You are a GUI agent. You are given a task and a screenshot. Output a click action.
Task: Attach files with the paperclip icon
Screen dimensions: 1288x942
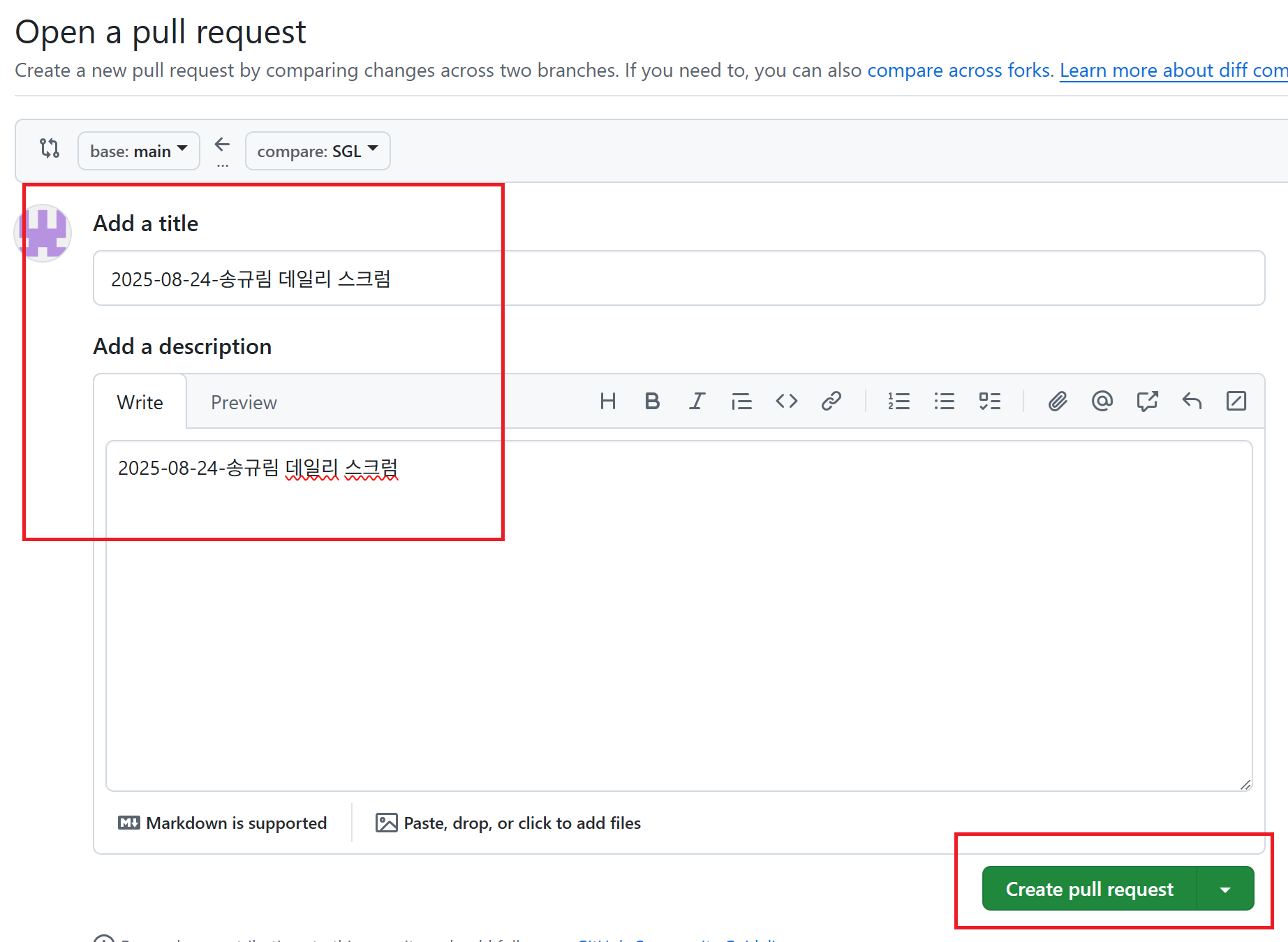click(x=1058, y=401)
